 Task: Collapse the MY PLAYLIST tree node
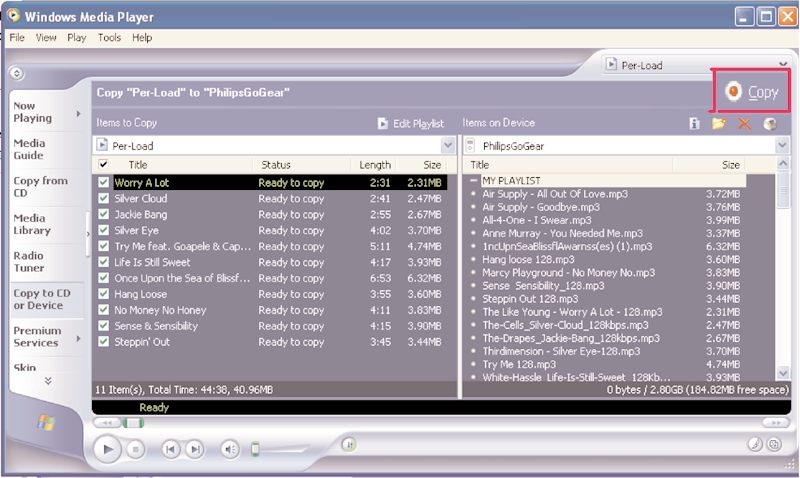(473, 181)
